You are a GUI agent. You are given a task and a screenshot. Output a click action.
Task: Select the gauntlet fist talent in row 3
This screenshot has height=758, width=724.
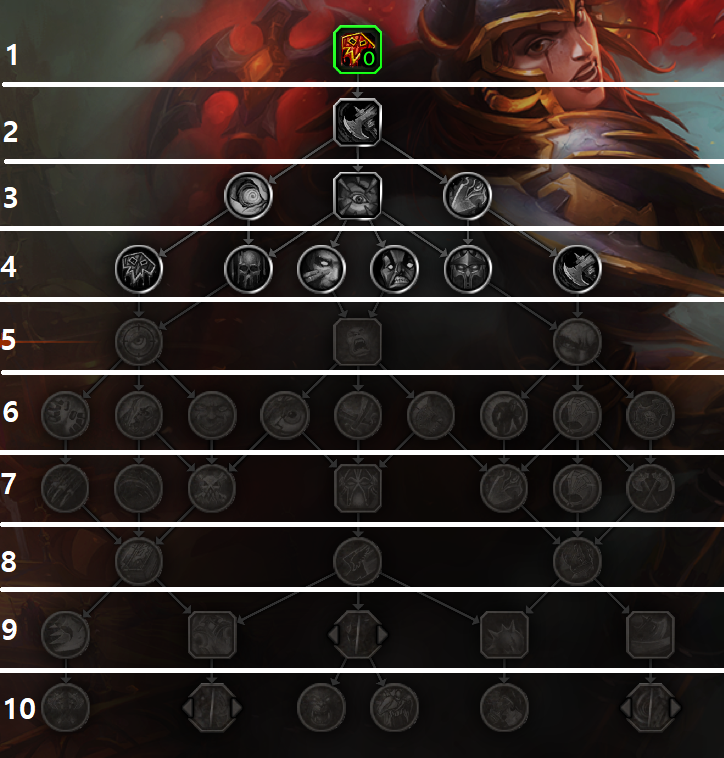click(x=467, y=196)
